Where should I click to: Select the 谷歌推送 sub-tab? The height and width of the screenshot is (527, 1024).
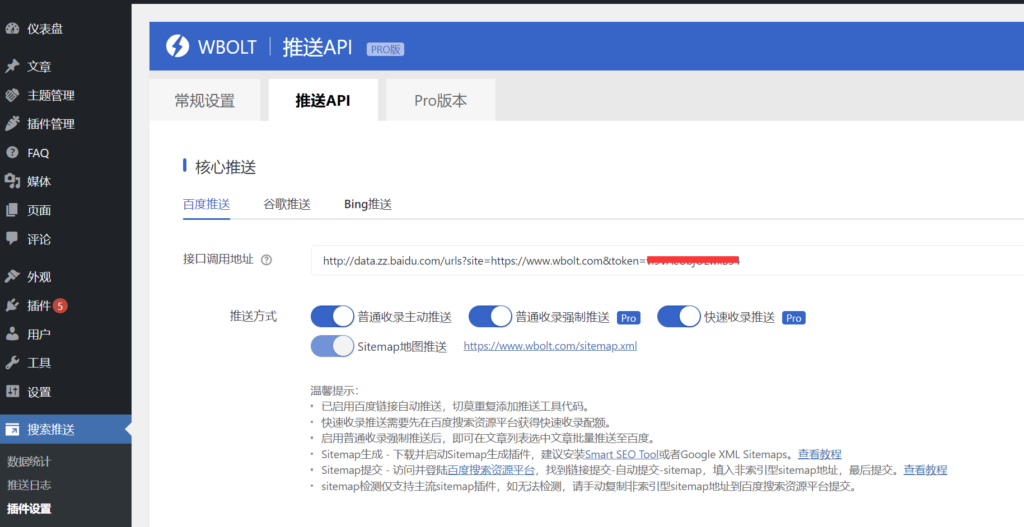click(x=287, y=204)
